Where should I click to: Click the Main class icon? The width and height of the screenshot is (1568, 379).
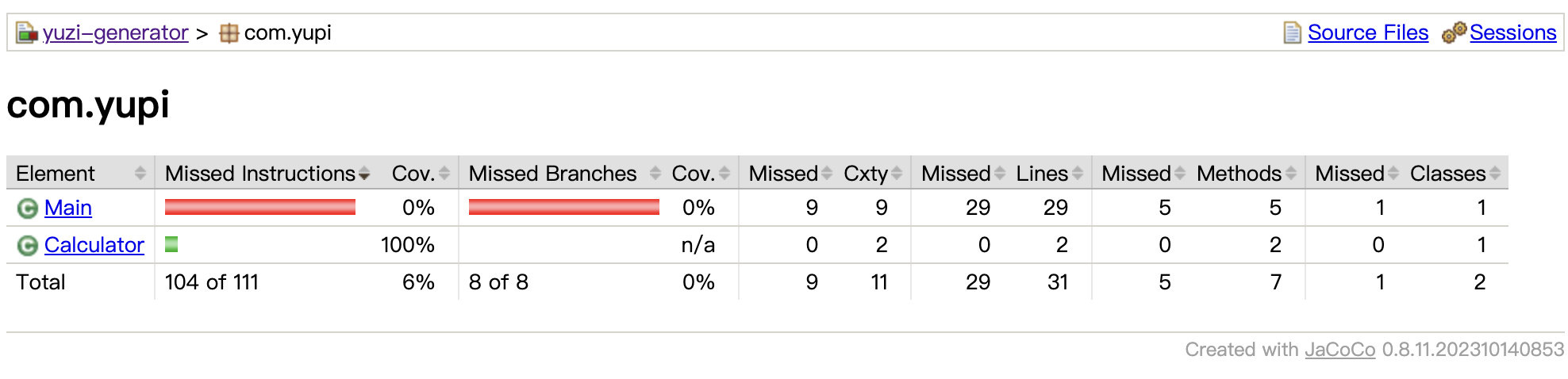tap(28, 209)
